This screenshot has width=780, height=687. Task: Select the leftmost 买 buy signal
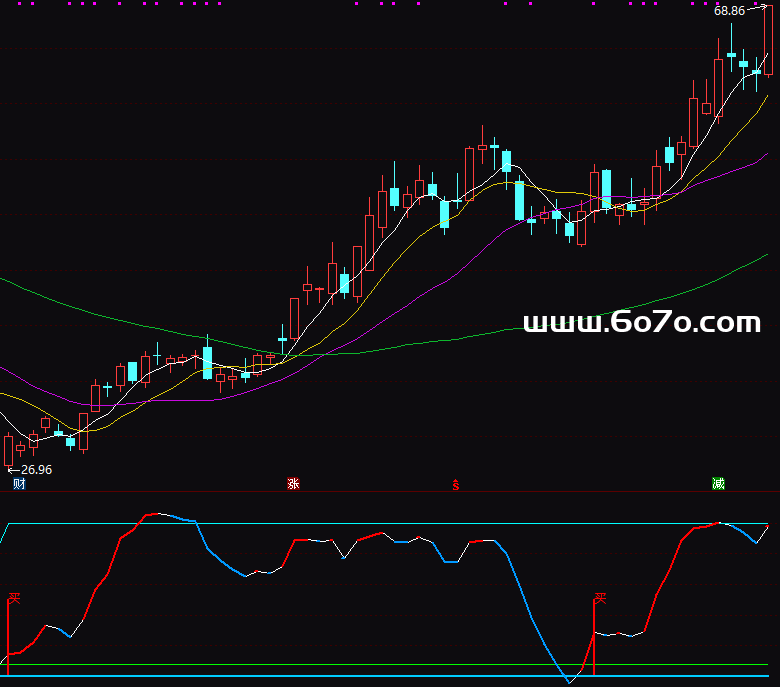14,599
